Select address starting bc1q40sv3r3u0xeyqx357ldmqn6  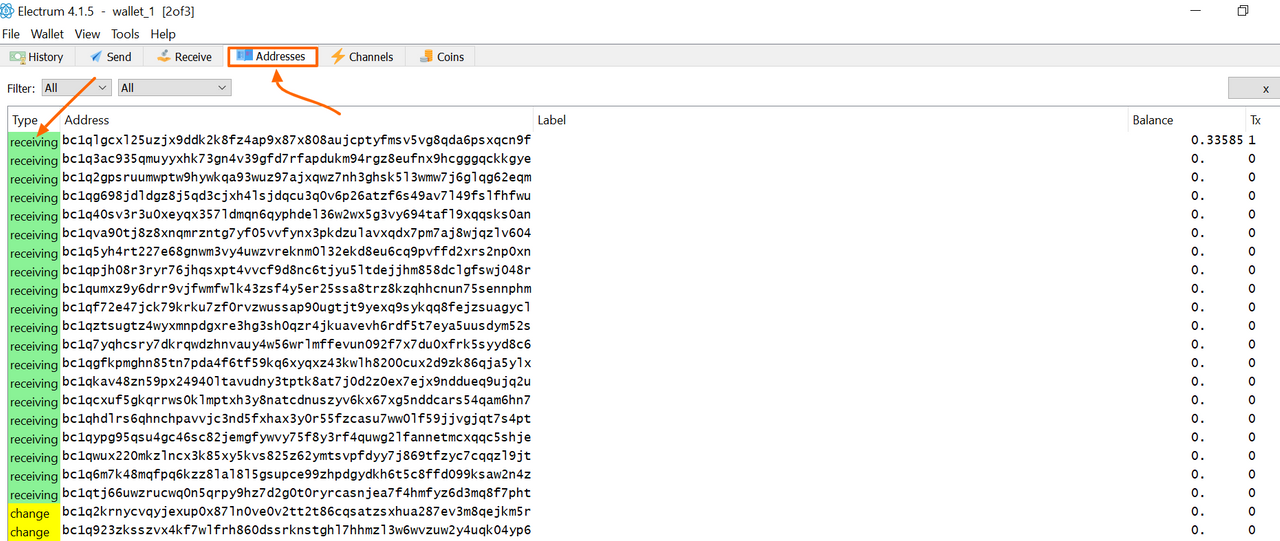[x=297, y=215]
